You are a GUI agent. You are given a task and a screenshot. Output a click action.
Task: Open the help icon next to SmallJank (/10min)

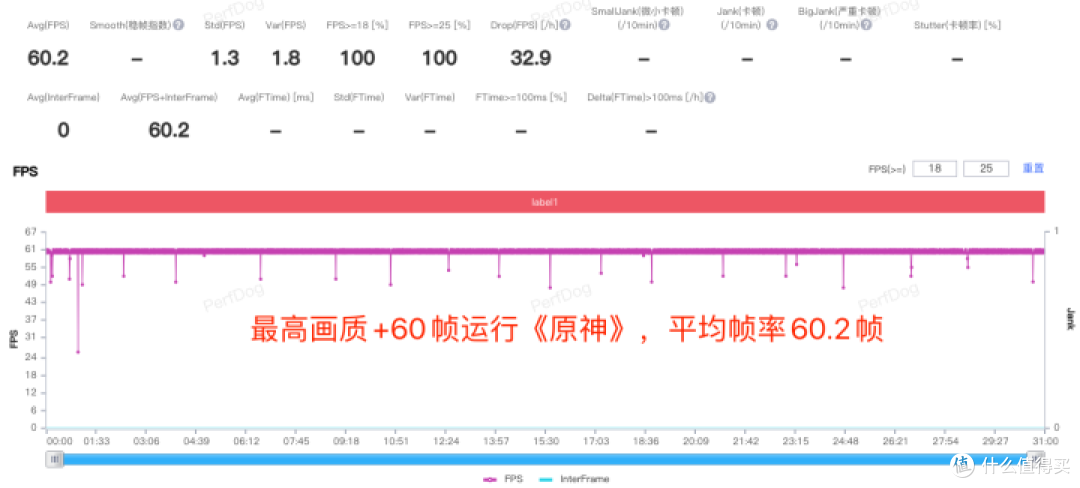coord(664,25)
